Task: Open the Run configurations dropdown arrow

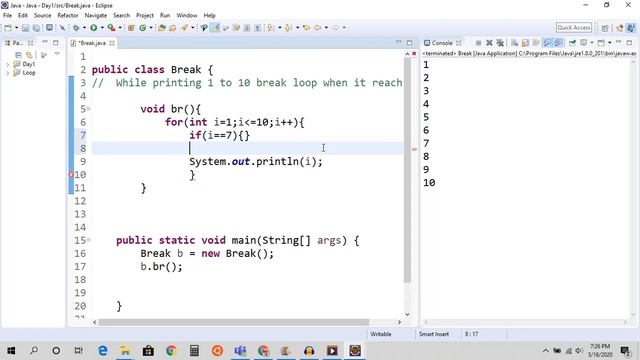Action: [x=102, y=28]
